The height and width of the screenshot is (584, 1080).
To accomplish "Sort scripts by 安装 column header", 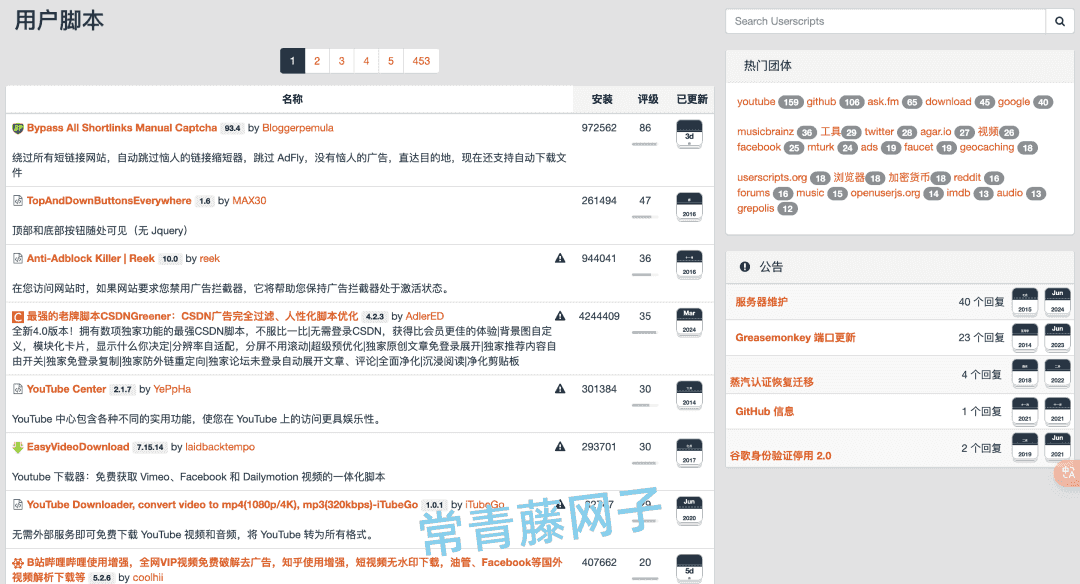I will pos(602,99).
